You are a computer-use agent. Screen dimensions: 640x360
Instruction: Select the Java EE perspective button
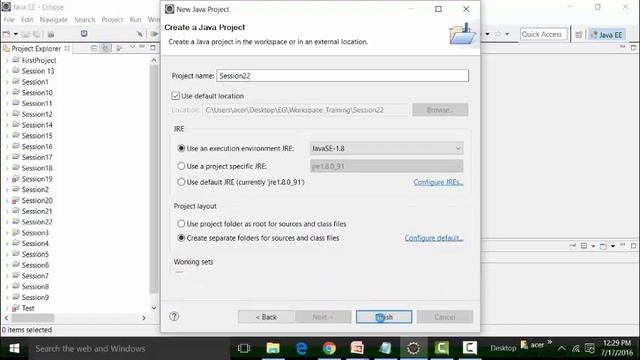607,35
